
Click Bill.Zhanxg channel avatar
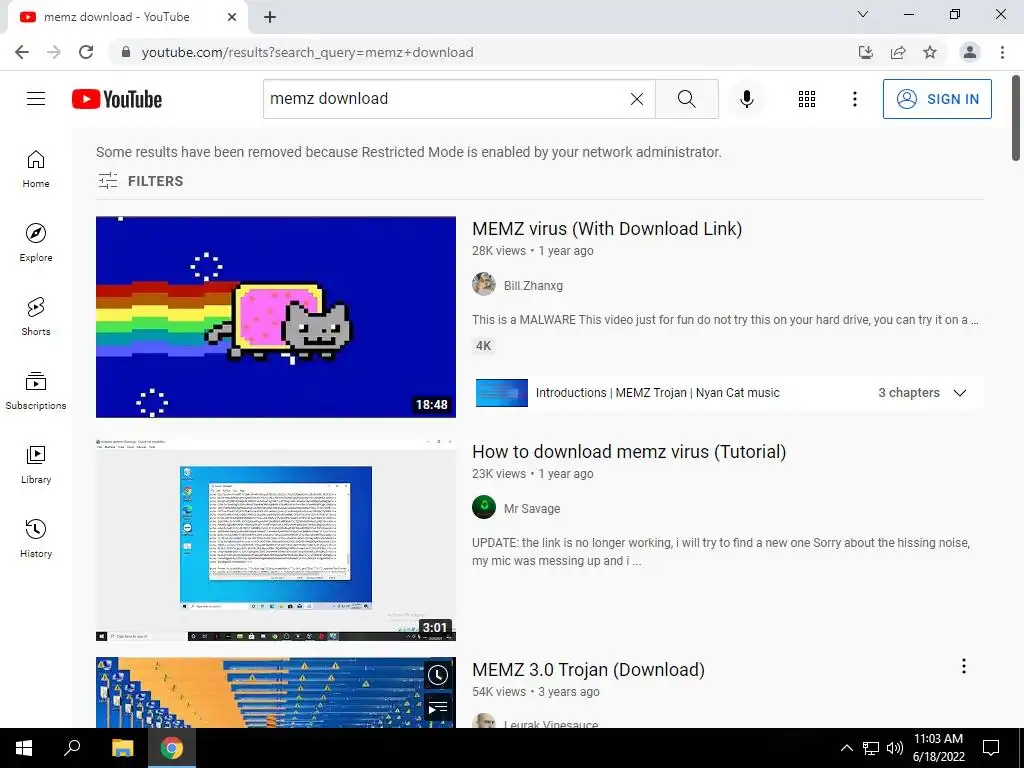tap(484, 284)
